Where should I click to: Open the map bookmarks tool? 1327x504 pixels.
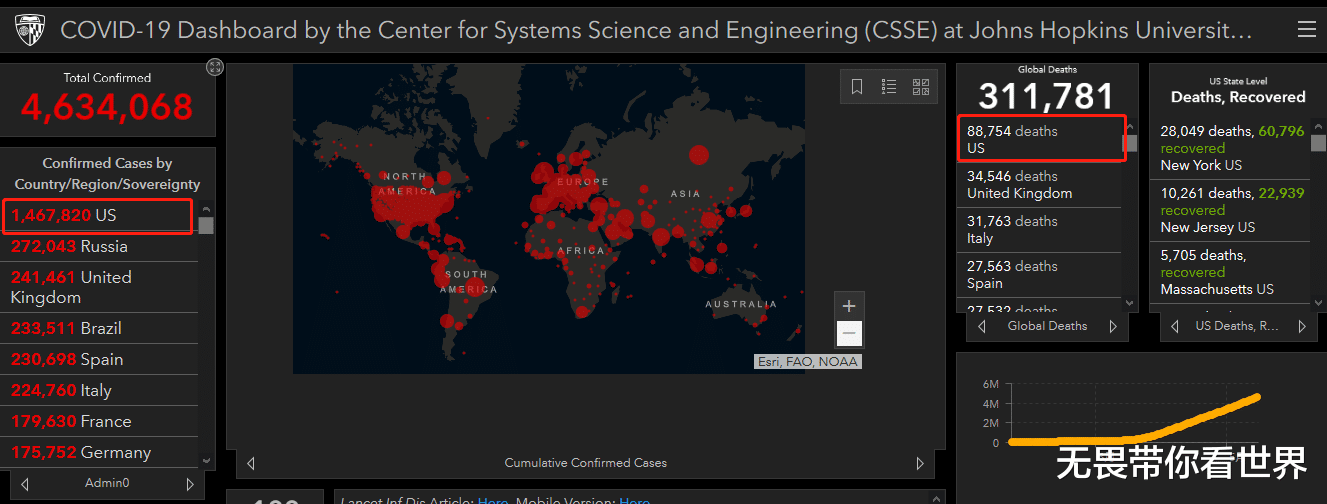coord(857,87)
